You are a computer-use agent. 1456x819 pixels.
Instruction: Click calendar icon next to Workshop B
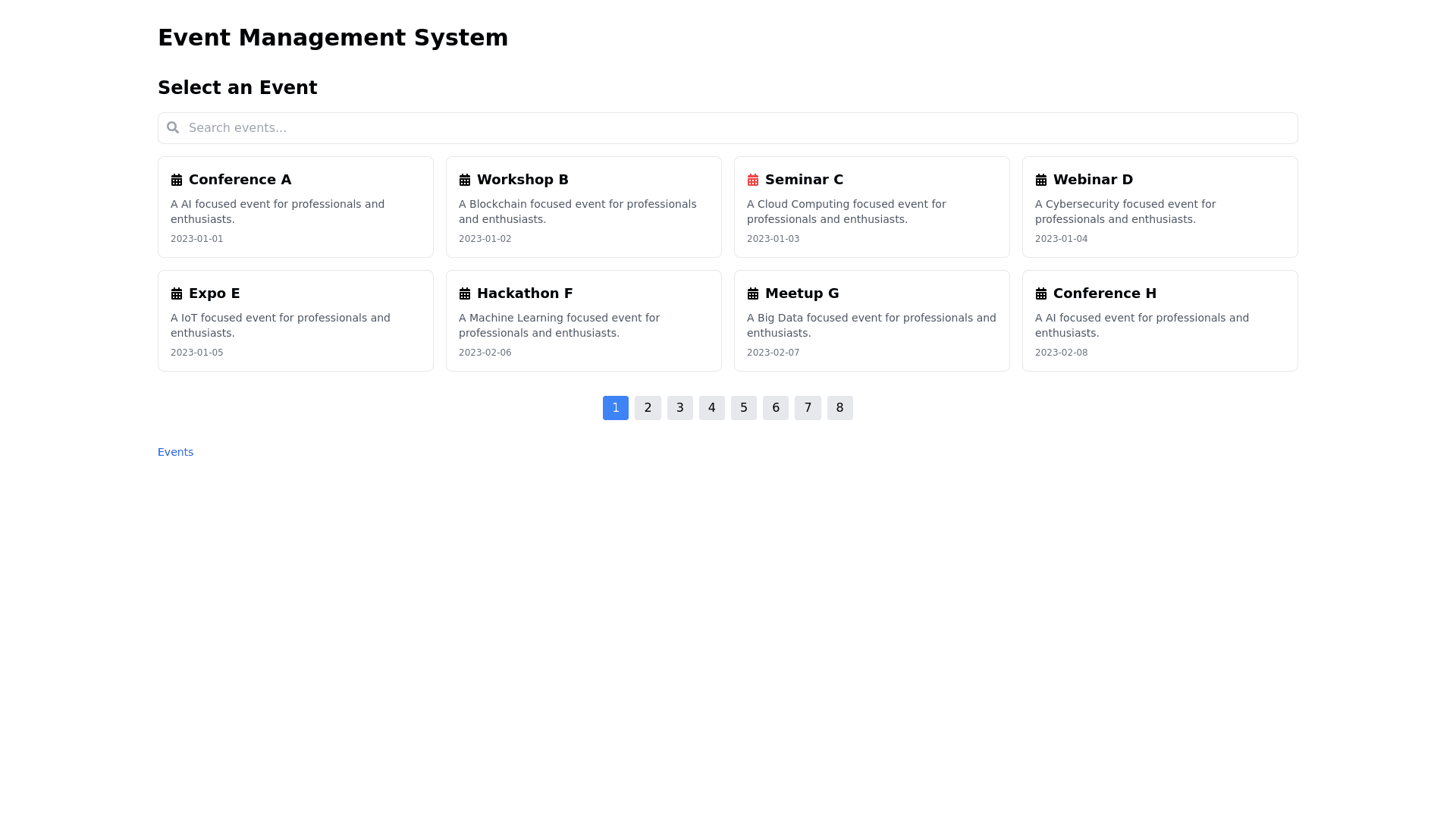click(465, 180)
